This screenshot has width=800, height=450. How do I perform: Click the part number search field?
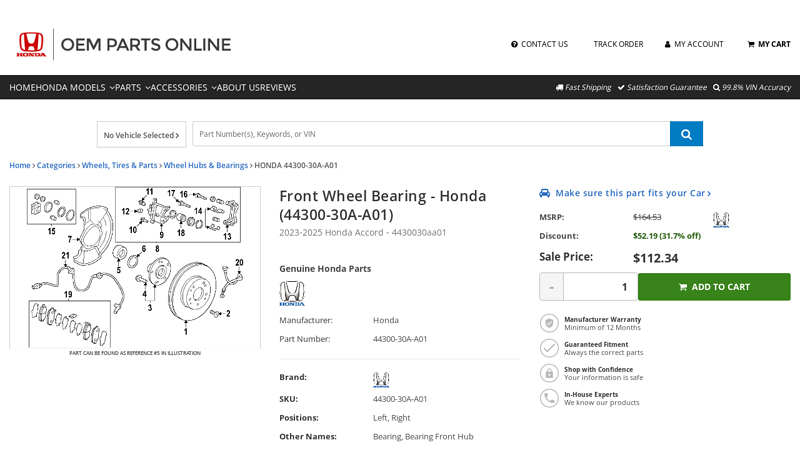[430, 134]
